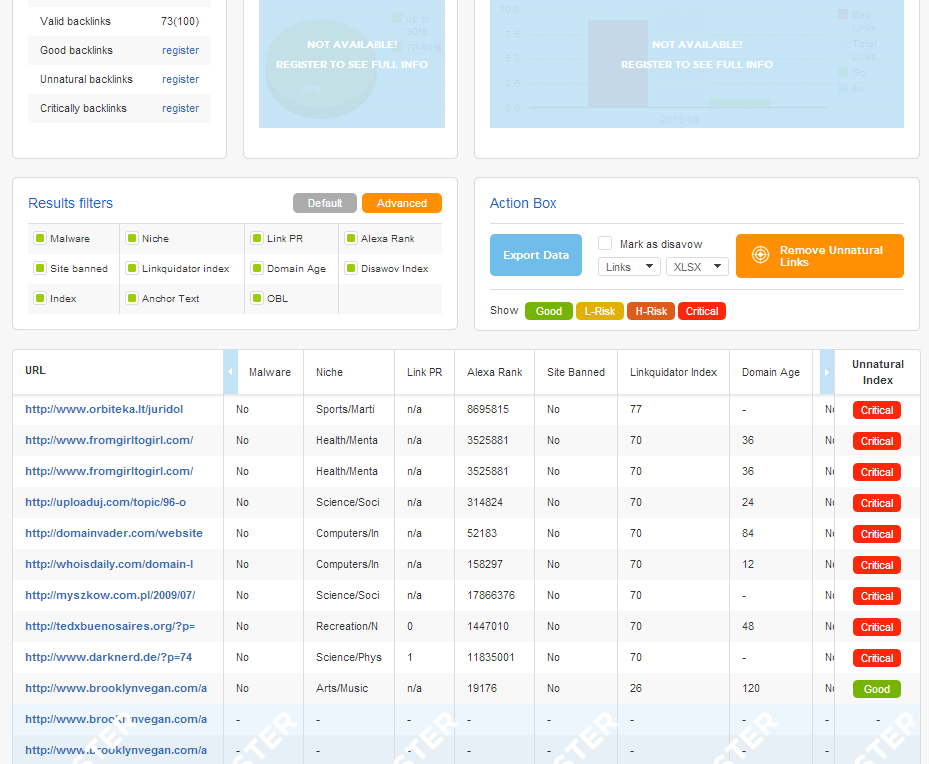The image size is (929, 764).
Task: Filter links by Critical risk
Action: point(701,311)
